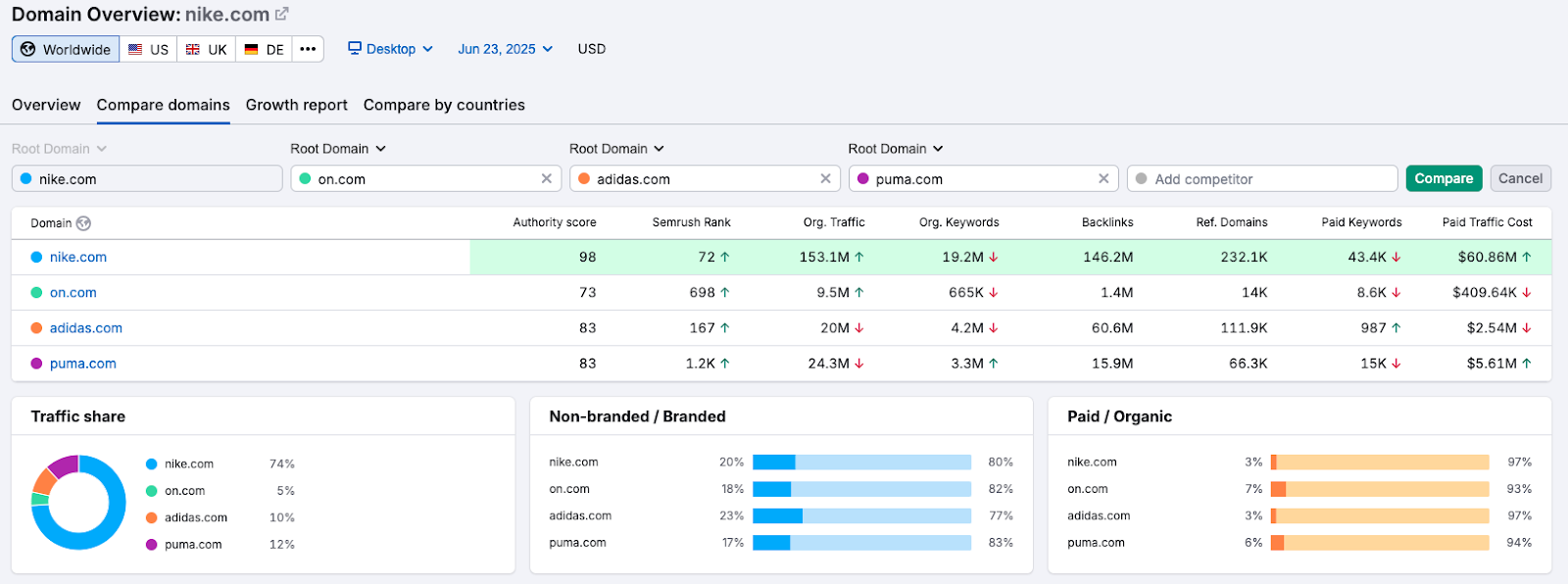Screen dimensions: 1568x584
Task: Click the globe icon beside Domain header
Action: pyautogui.click(x=84, y=223)
